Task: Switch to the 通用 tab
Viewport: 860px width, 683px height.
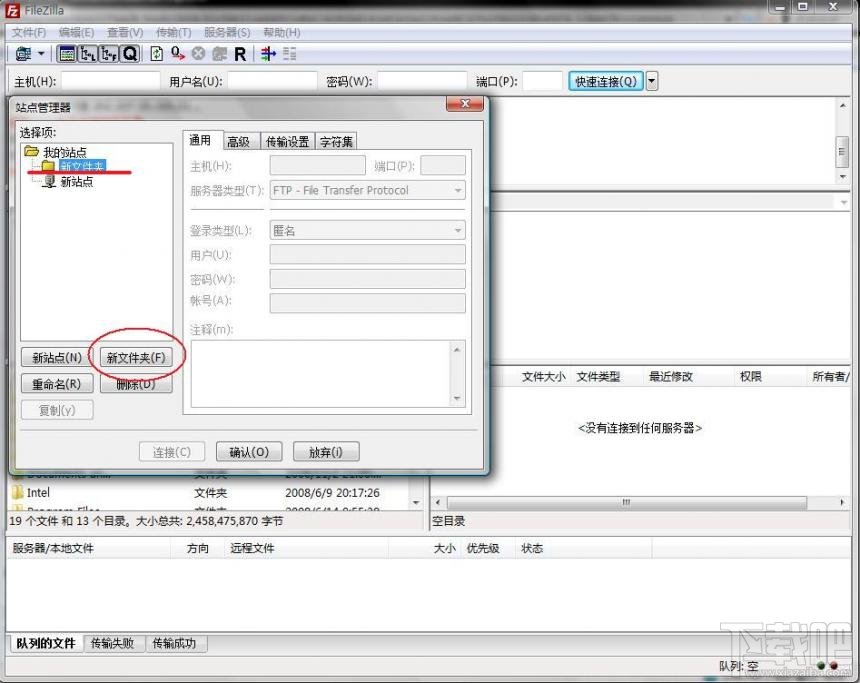Action: point(200,140)
